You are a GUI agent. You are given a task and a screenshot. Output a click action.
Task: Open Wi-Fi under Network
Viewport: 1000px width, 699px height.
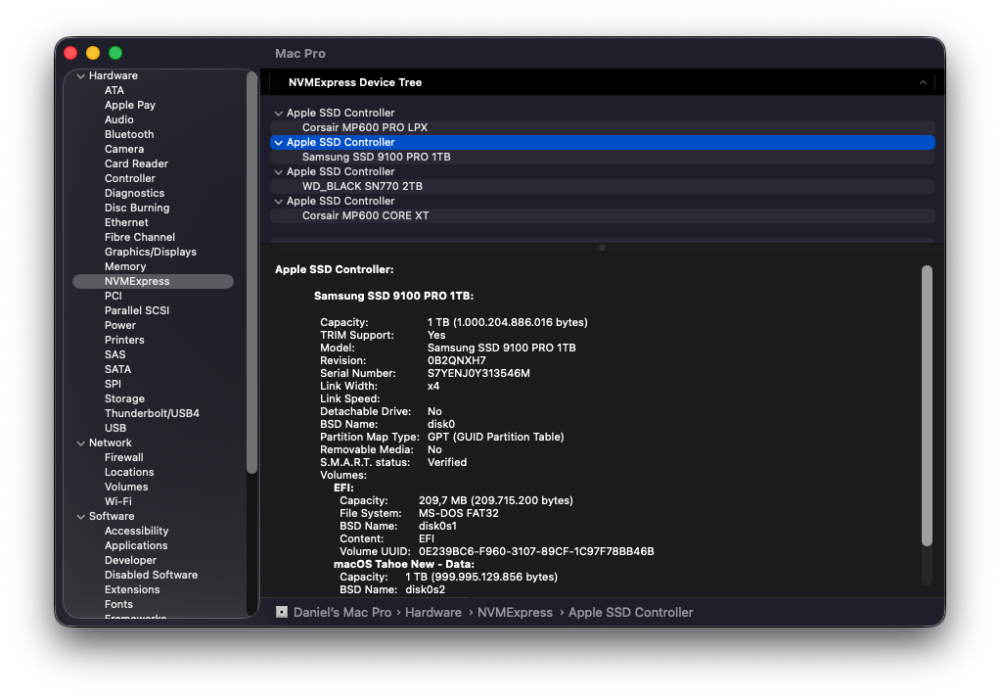pyautogui.click(x=118, y=501)
